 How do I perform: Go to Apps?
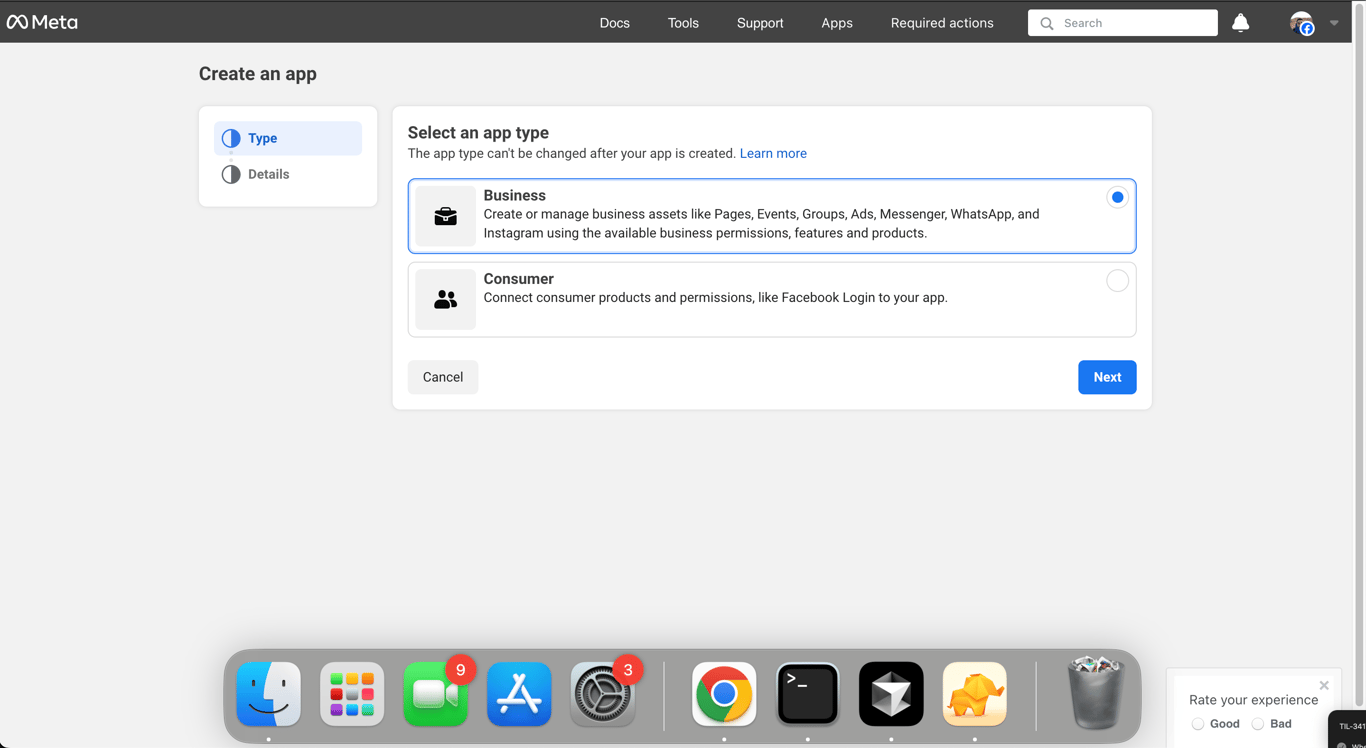(x=837, y=23)
